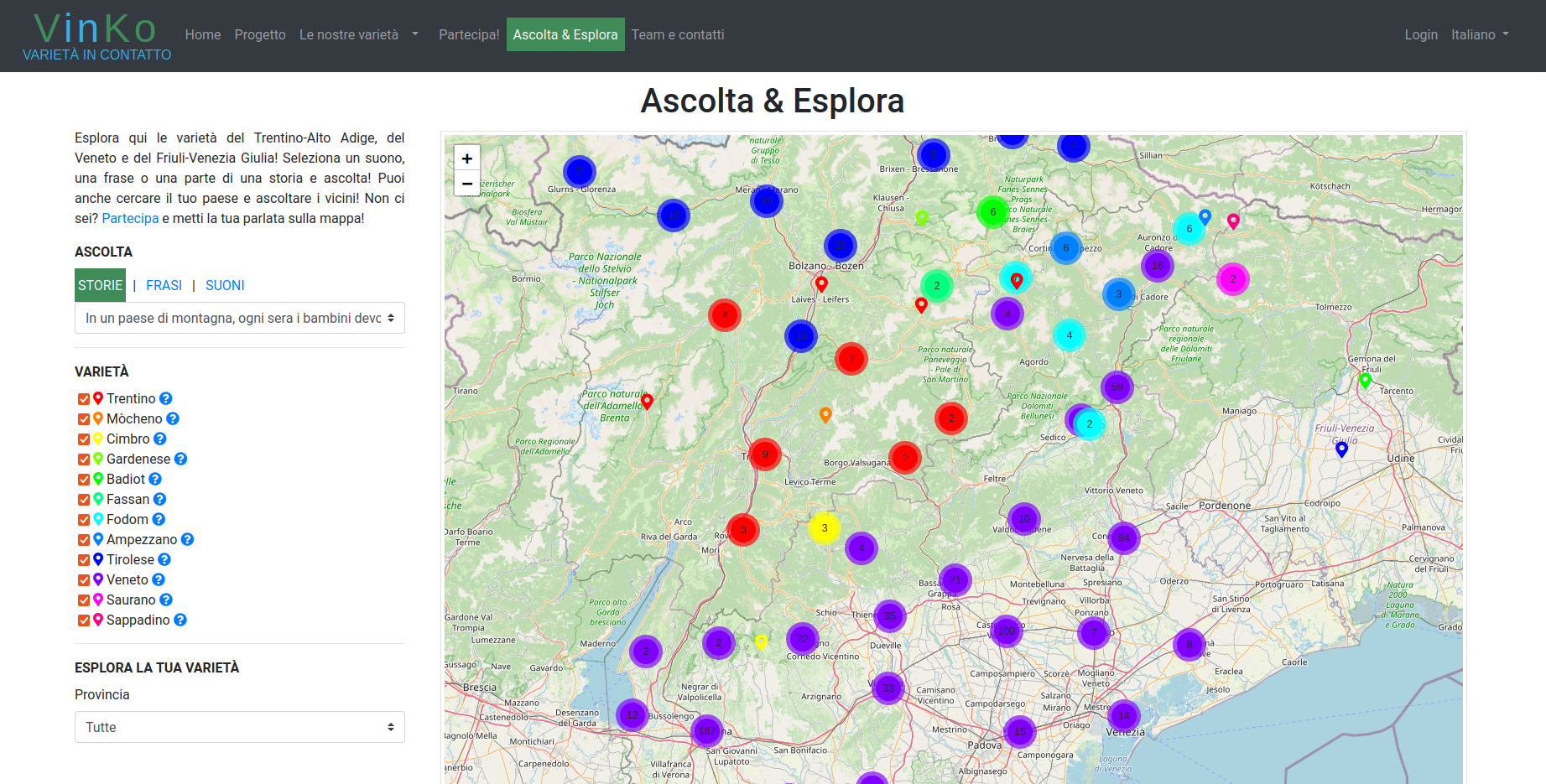1546x784 pixels.
Task: Click the VinKo logo
Action: click(x=96, y=36)
